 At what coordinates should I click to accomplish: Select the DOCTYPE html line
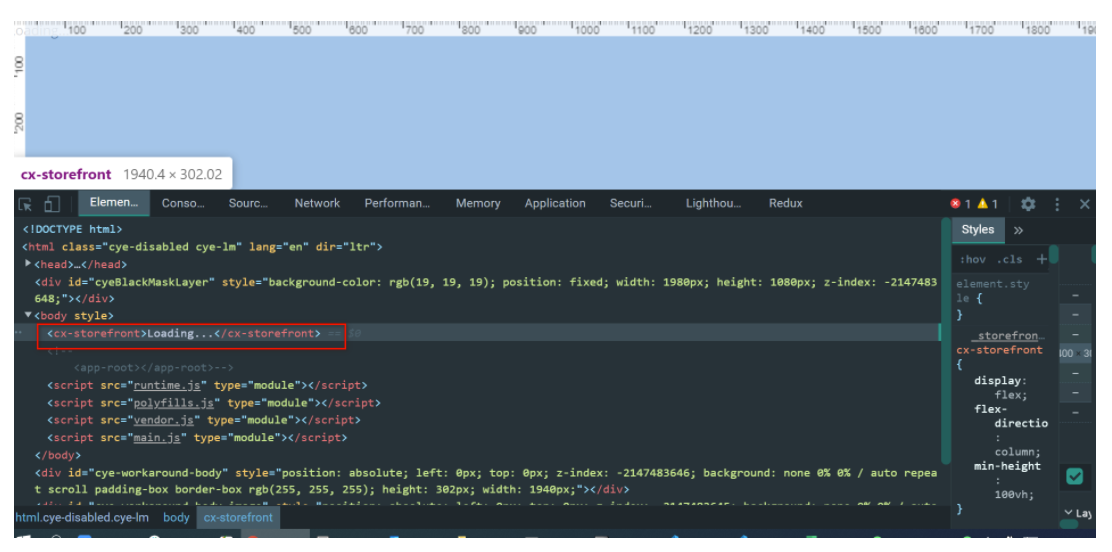coord(72,229)
